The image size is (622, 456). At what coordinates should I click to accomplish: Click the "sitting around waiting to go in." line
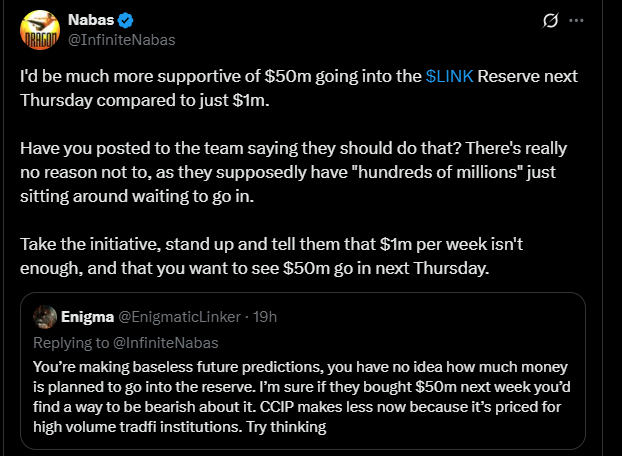coord(137,196)
